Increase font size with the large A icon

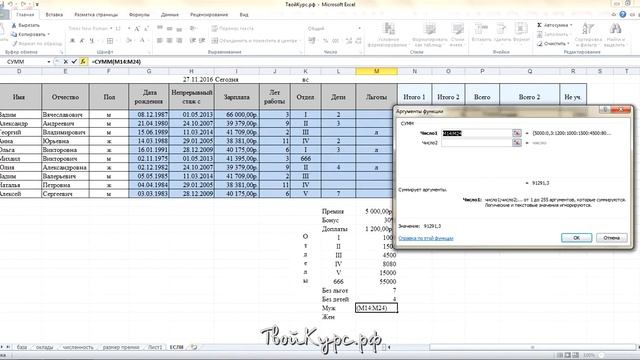(x=137, y=29)
